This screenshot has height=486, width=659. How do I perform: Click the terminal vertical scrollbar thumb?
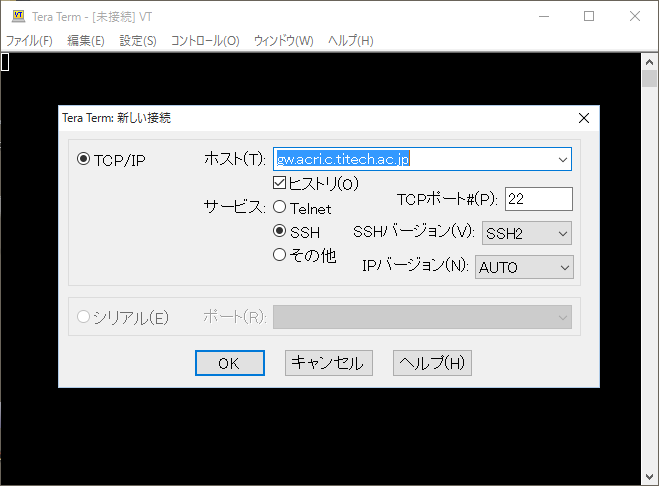tap(649, 79)
